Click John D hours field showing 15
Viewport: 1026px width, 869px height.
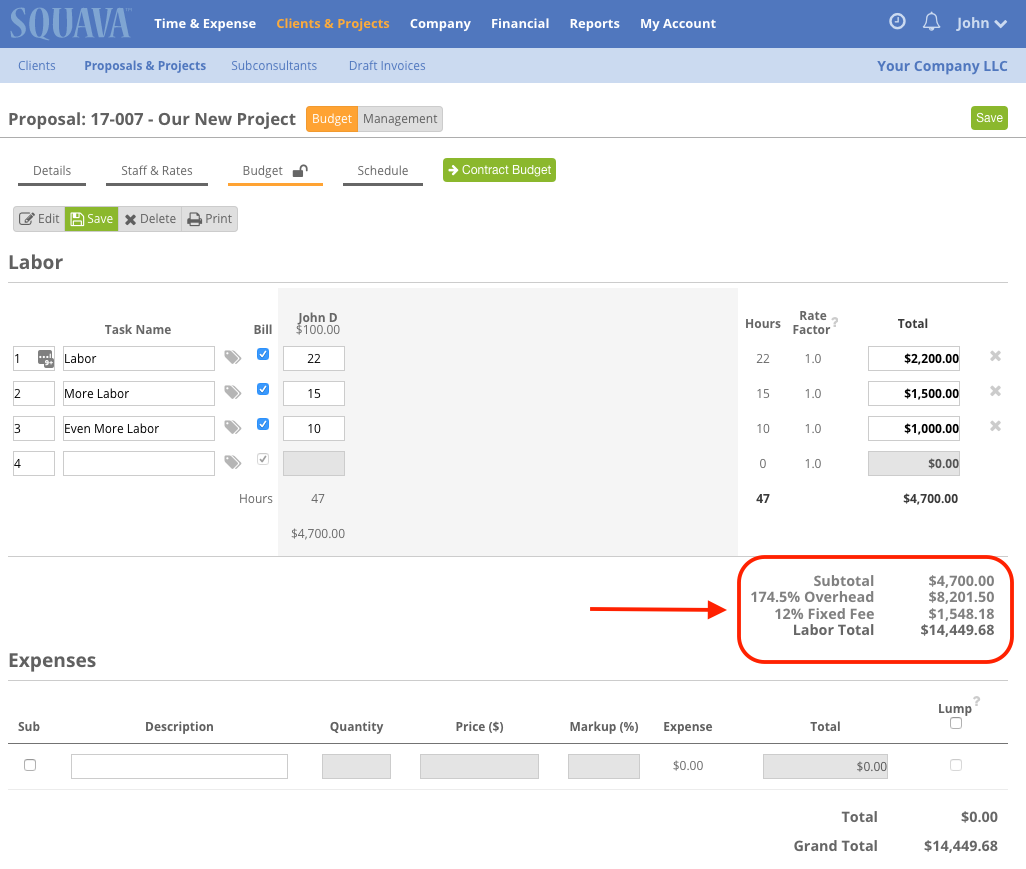[313, 393]
